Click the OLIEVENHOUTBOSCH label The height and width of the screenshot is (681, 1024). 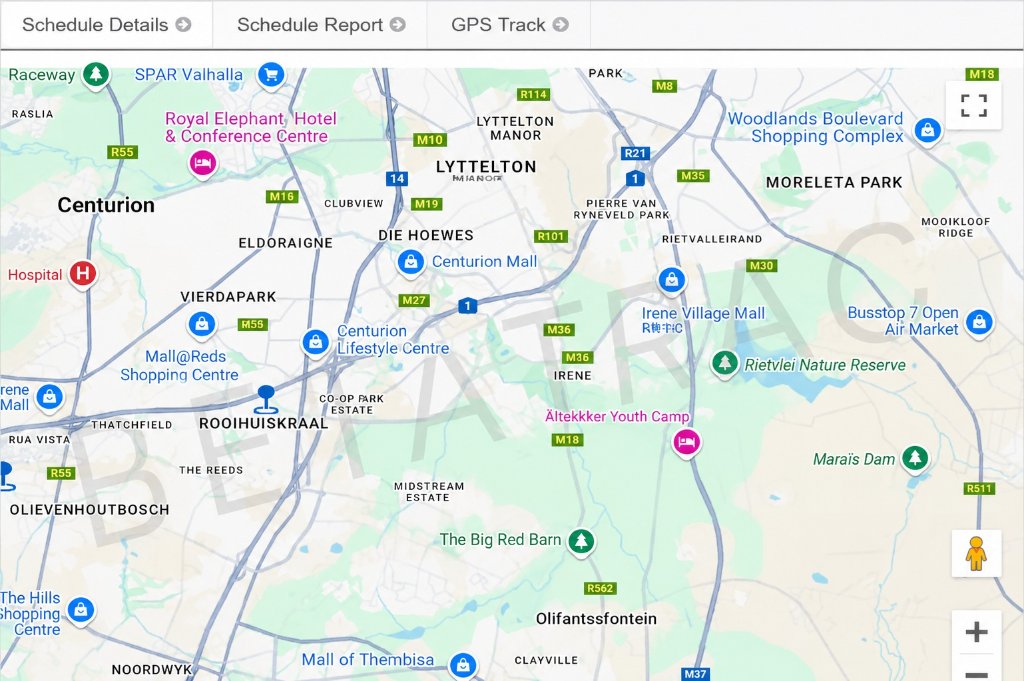pyautogui.click(x=89, y=509)
